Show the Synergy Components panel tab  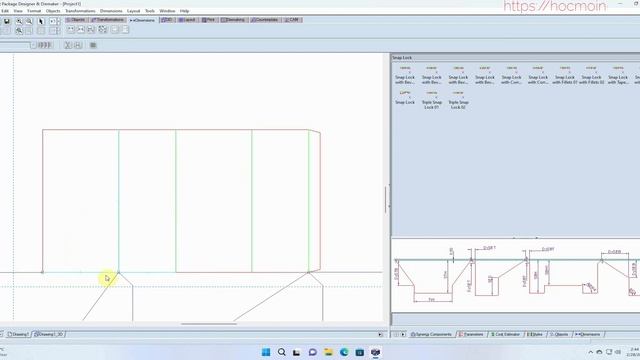coord(431,334)
